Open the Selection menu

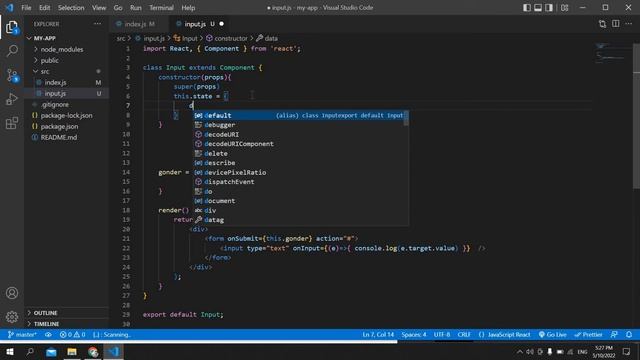[x=71, y=7]
